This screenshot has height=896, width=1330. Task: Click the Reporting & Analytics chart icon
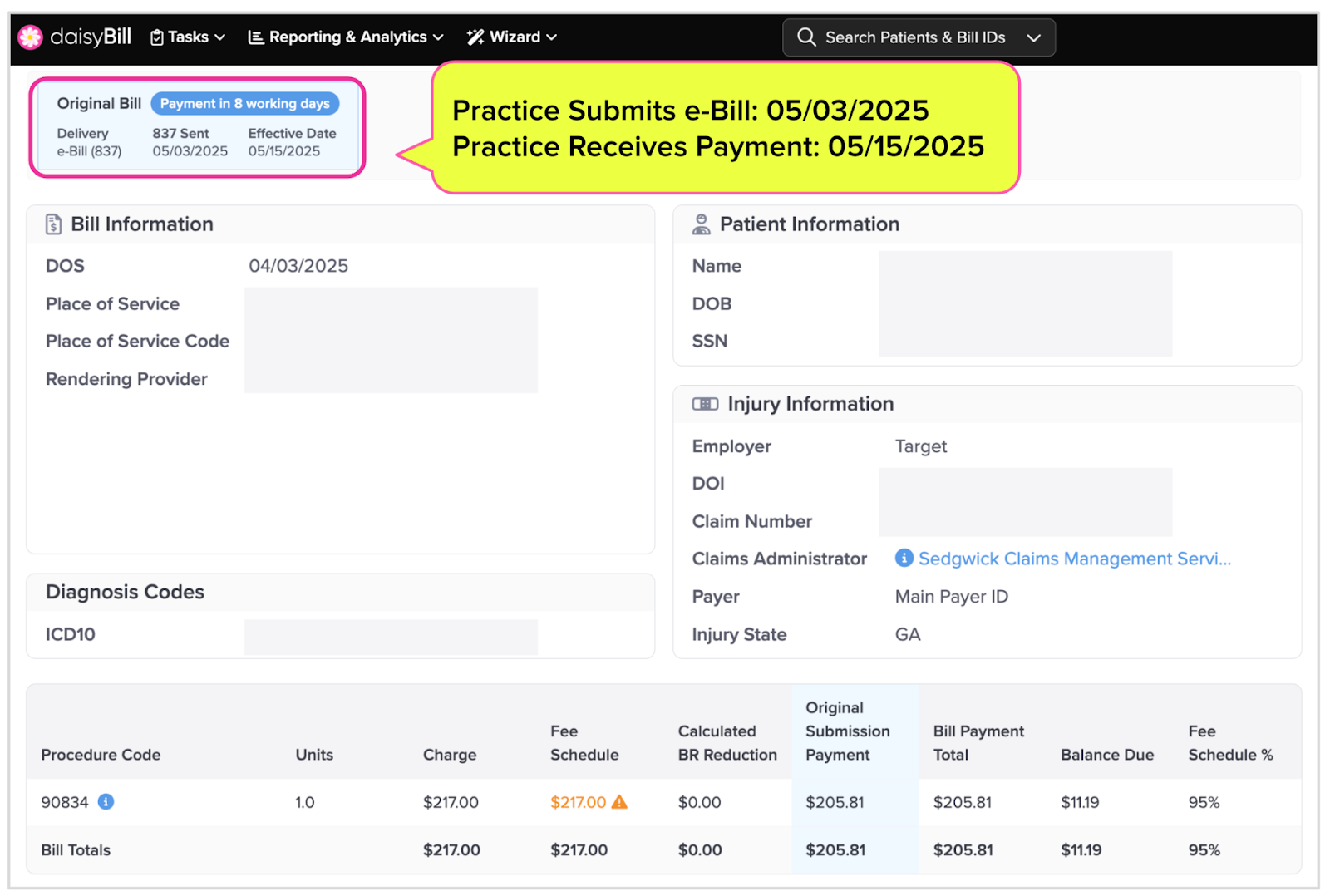tap(256, 37)
